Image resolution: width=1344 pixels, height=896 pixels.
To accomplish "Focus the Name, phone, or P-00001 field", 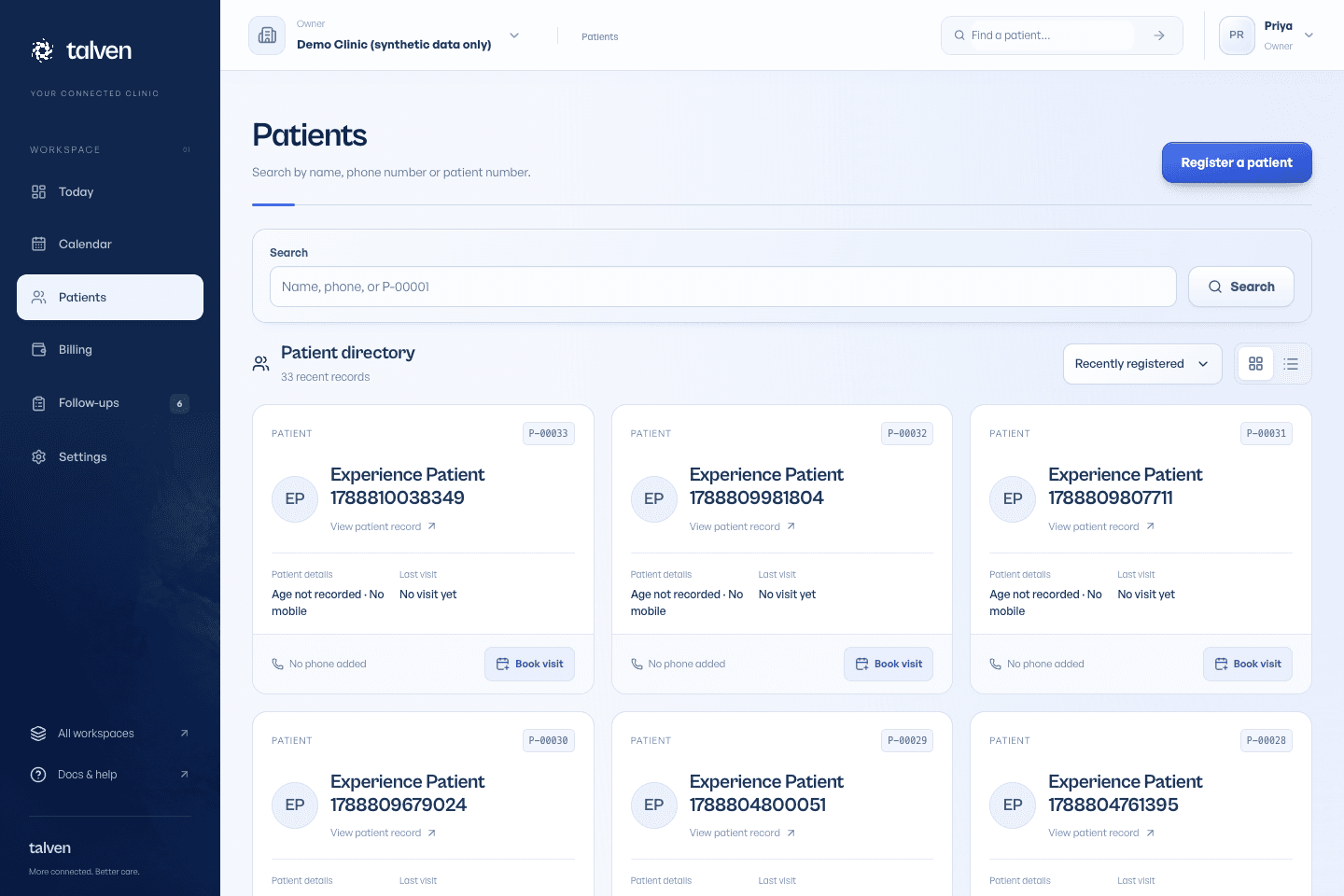I will [x=723, y=287].
